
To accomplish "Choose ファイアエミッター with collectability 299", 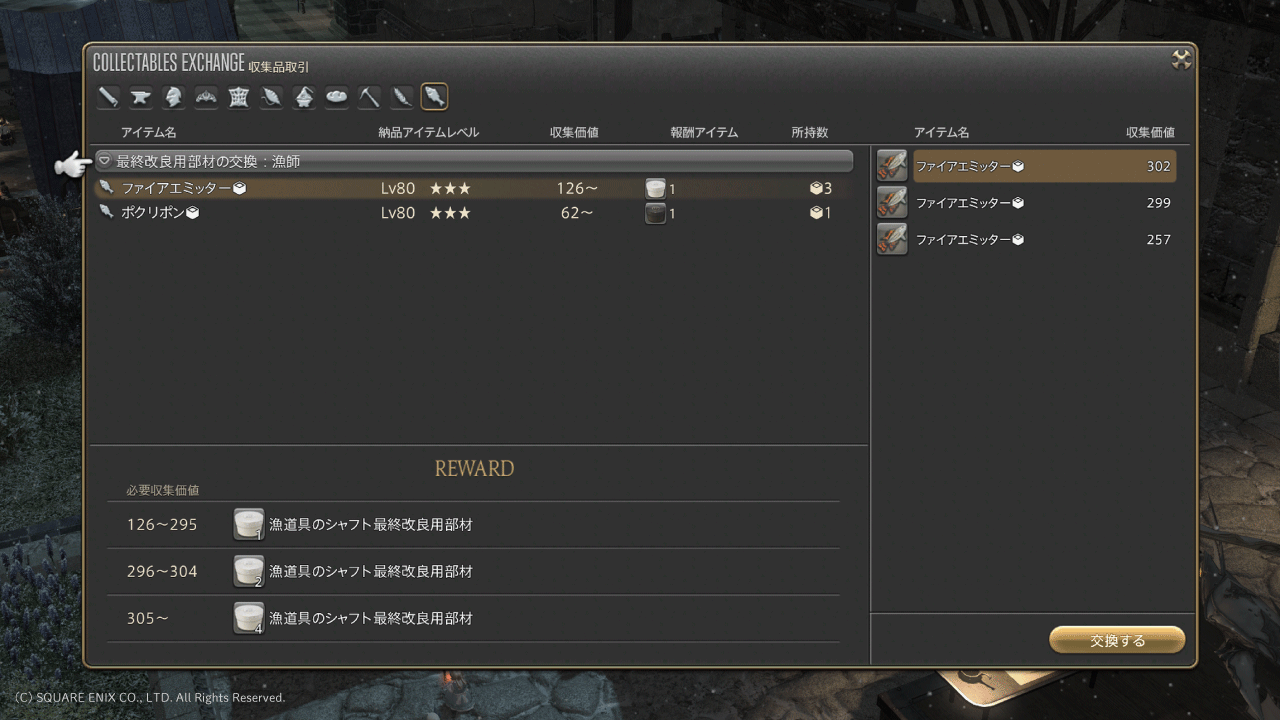I will [x=1026, y=203].
